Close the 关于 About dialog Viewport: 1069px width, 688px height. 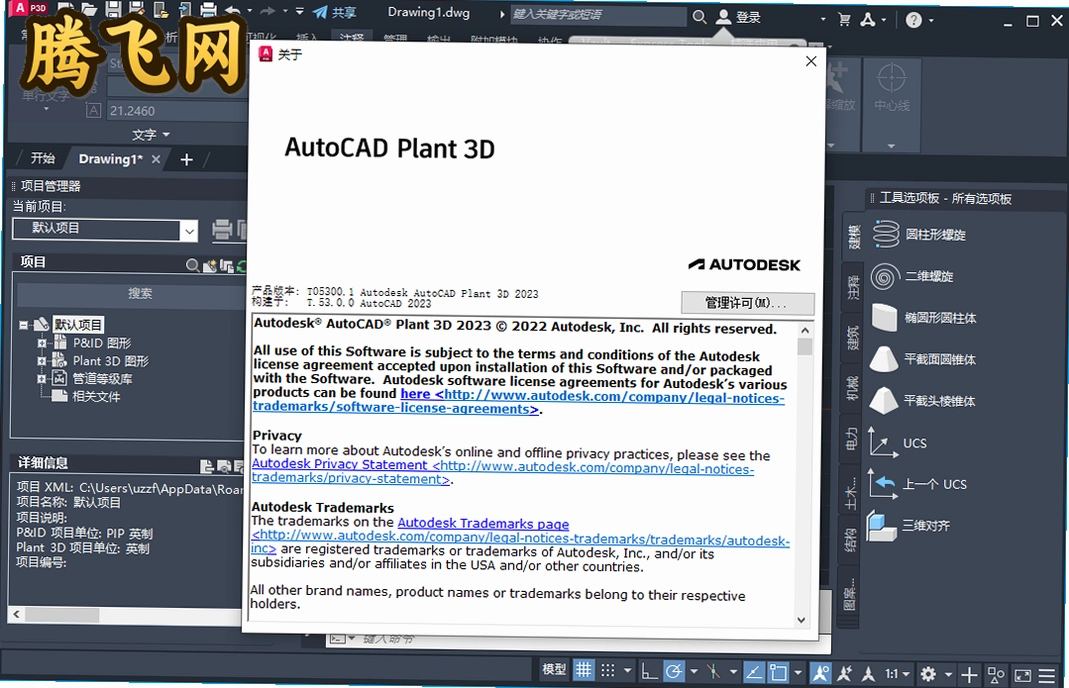[811, 61]
